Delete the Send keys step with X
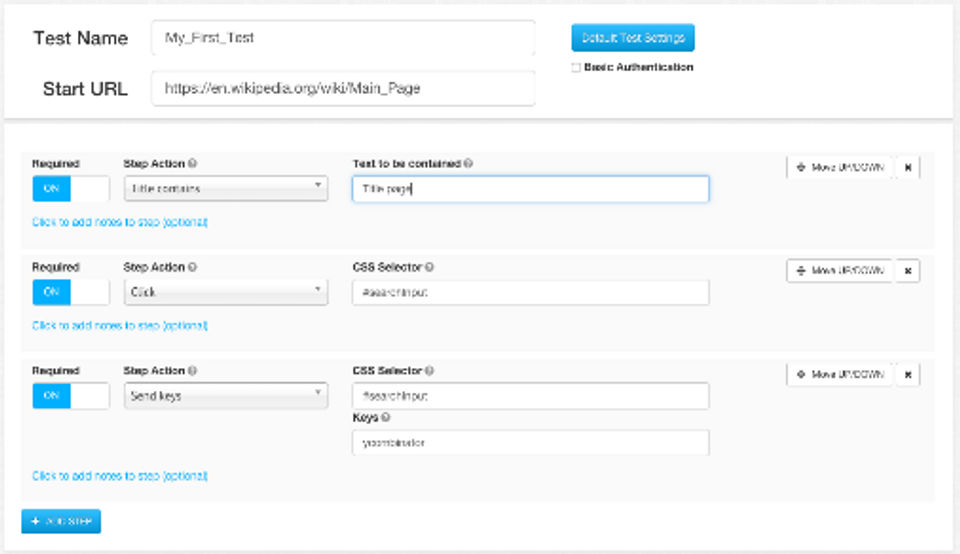The image size is (960, 554). pos(907,375)
